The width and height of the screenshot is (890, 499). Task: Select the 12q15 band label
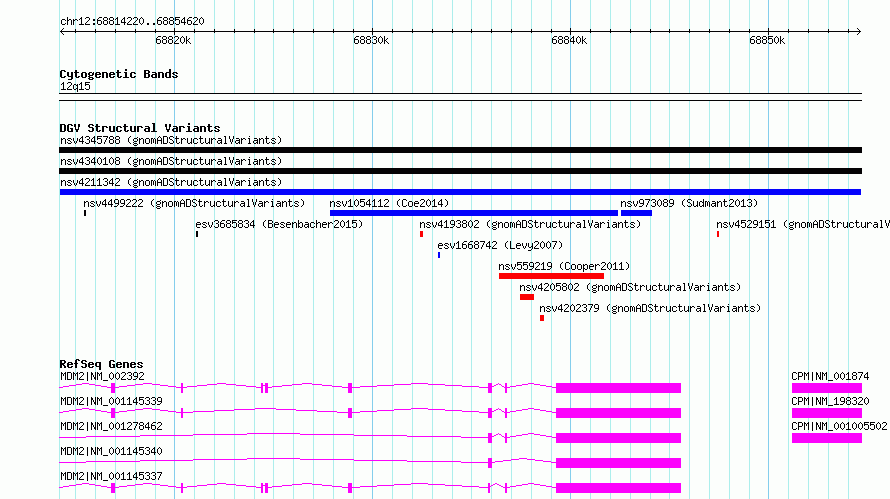click(75, 87)
